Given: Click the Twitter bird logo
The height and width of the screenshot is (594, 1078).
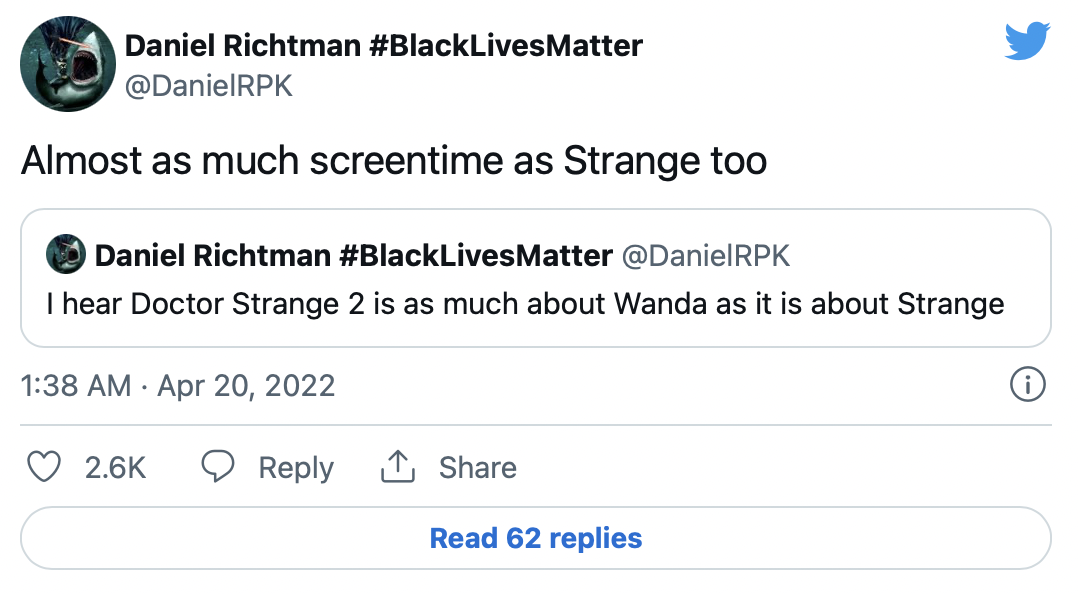Looking at the screenshot, I should [x=1028, y=41].
